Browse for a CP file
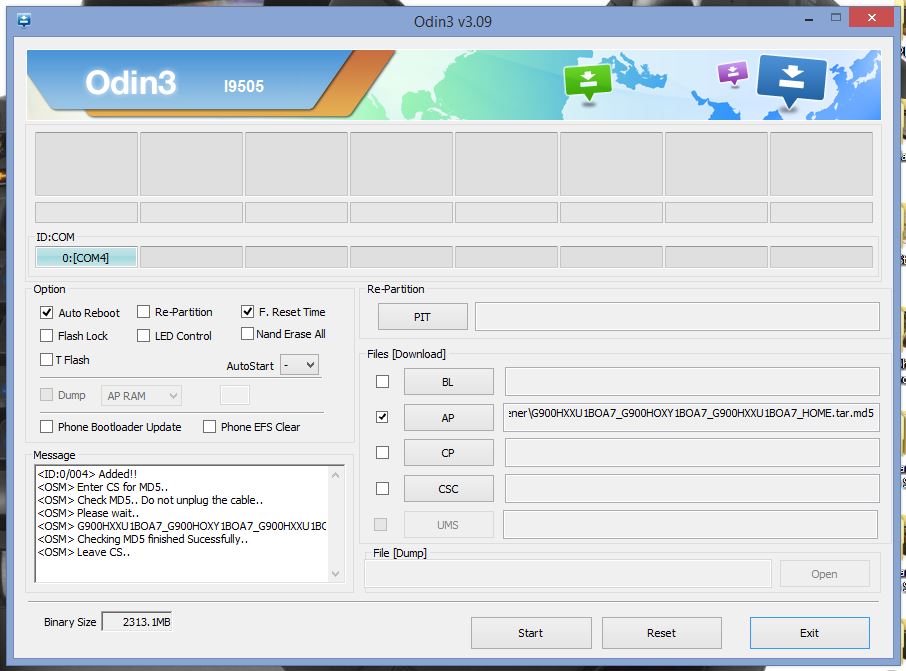This screenshot has height=671, width=906. point(448,453)
